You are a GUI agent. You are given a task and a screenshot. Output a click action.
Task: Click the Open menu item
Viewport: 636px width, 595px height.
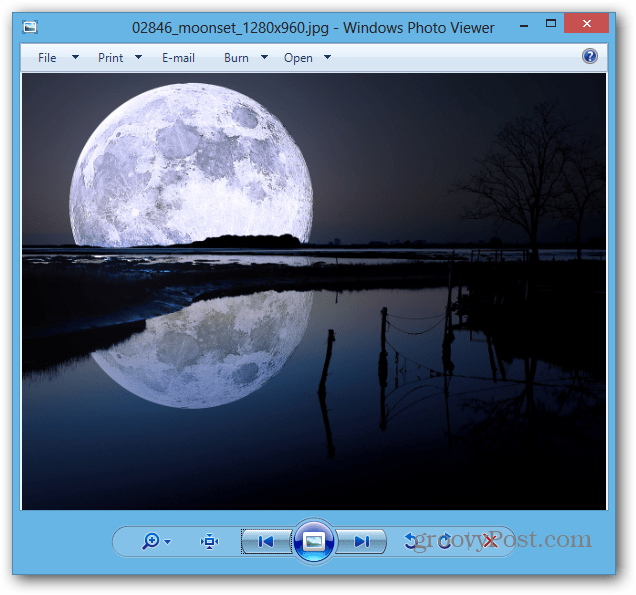298,58
